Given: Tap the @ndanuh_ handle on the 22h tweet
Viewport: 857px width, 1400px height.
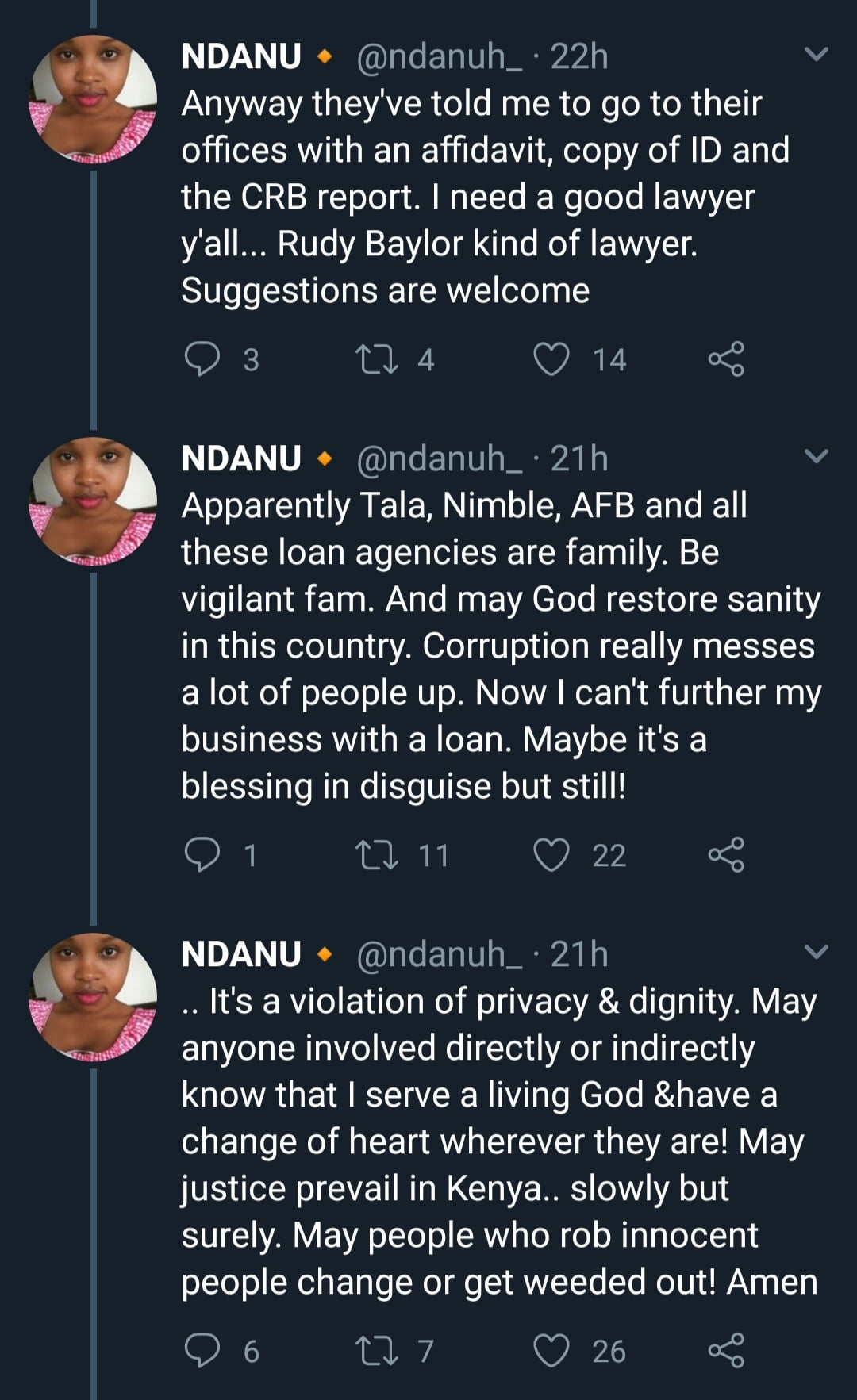Looking at the screenshot, I should [439, 57].
